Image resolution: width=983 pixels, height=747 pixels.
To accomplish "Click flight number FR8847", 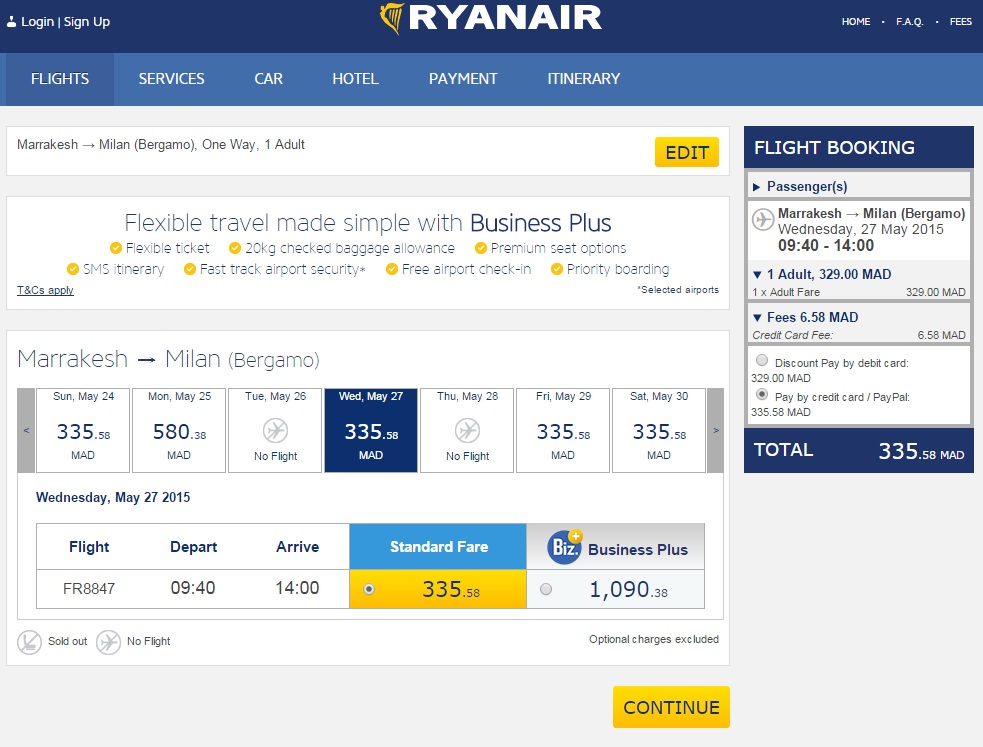I will click(89, 589).
